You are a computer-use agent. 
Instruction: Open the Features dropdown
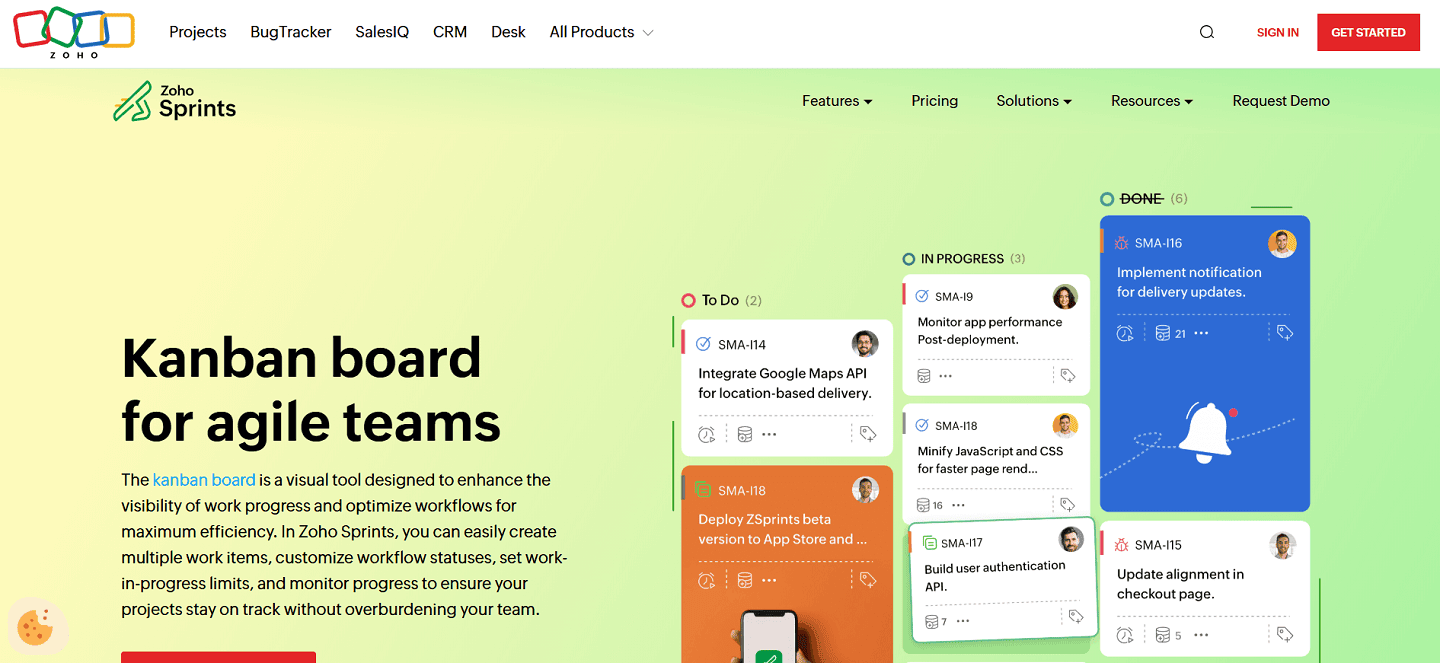coord(837,100)
